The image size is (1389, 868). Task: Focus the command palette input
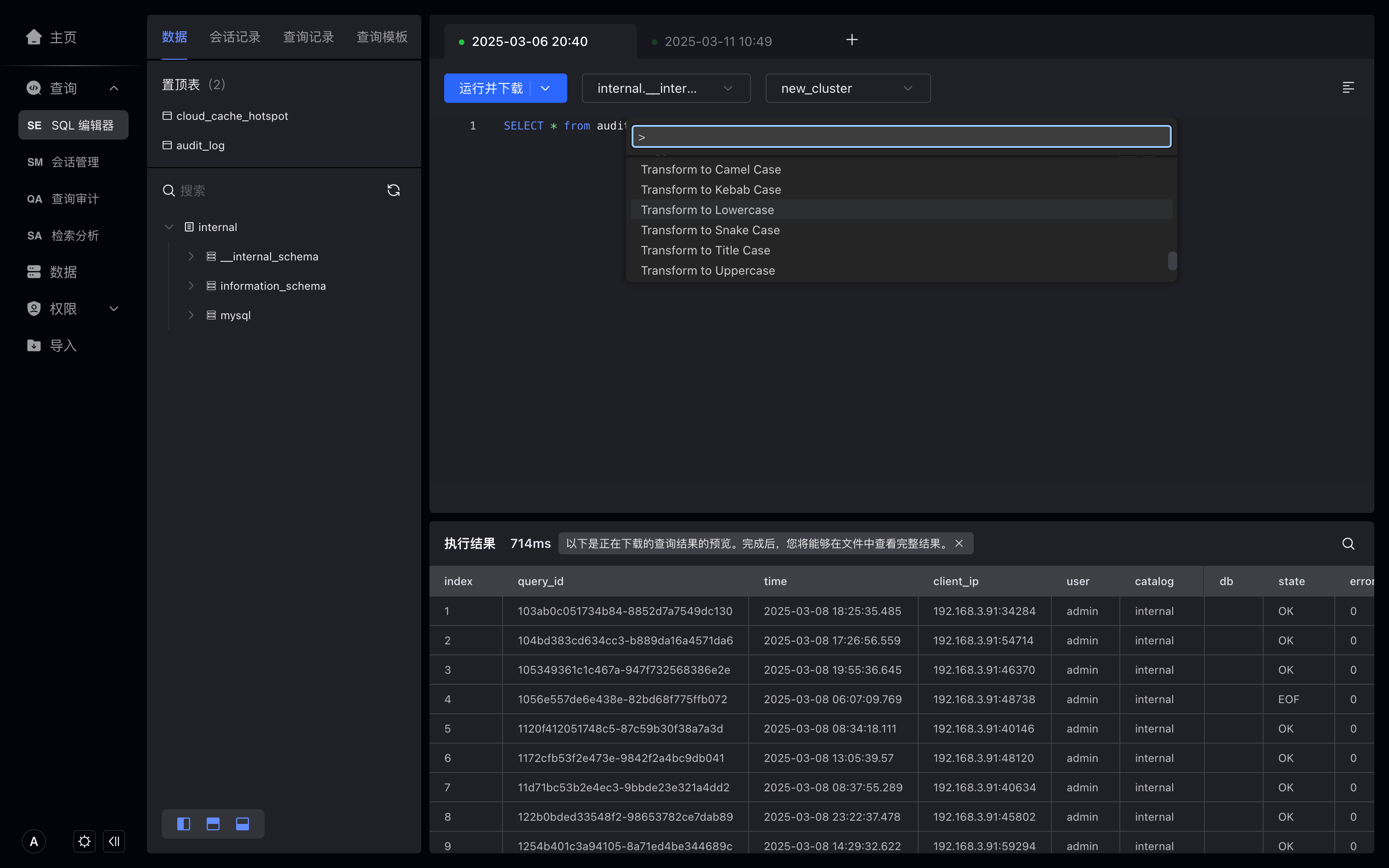pos(901,137)
